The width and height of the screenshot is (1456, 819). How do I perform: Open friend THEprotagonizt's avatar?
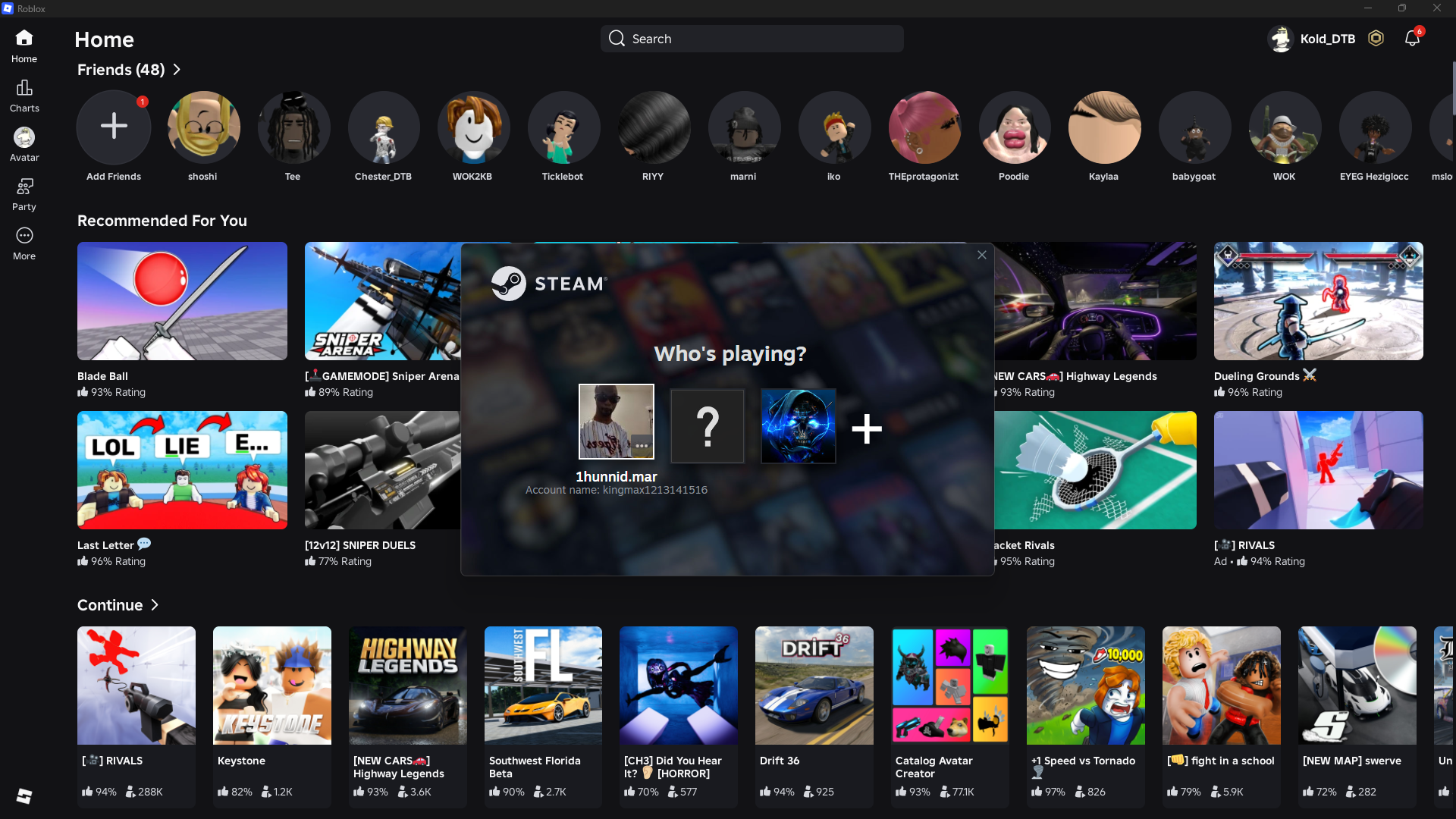pos(924,127)
